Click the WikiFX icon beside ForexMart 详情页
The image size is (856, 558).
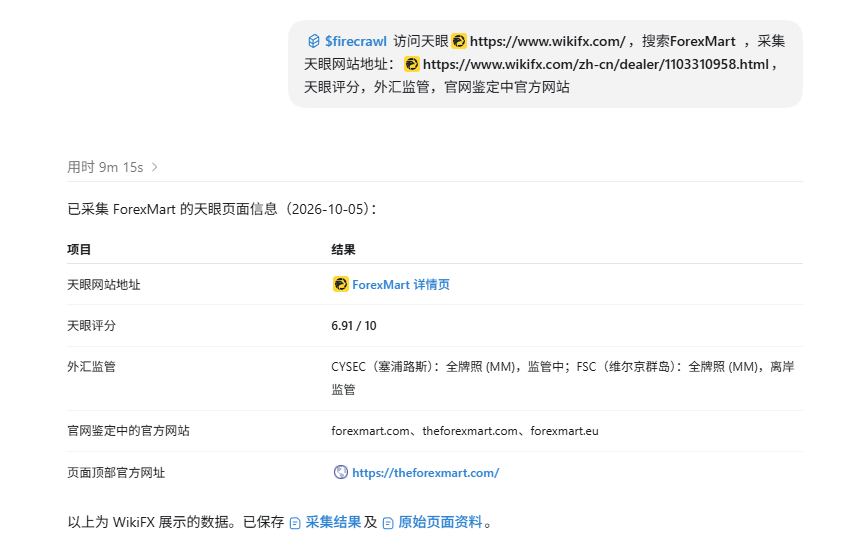click(x=341, y=284)
